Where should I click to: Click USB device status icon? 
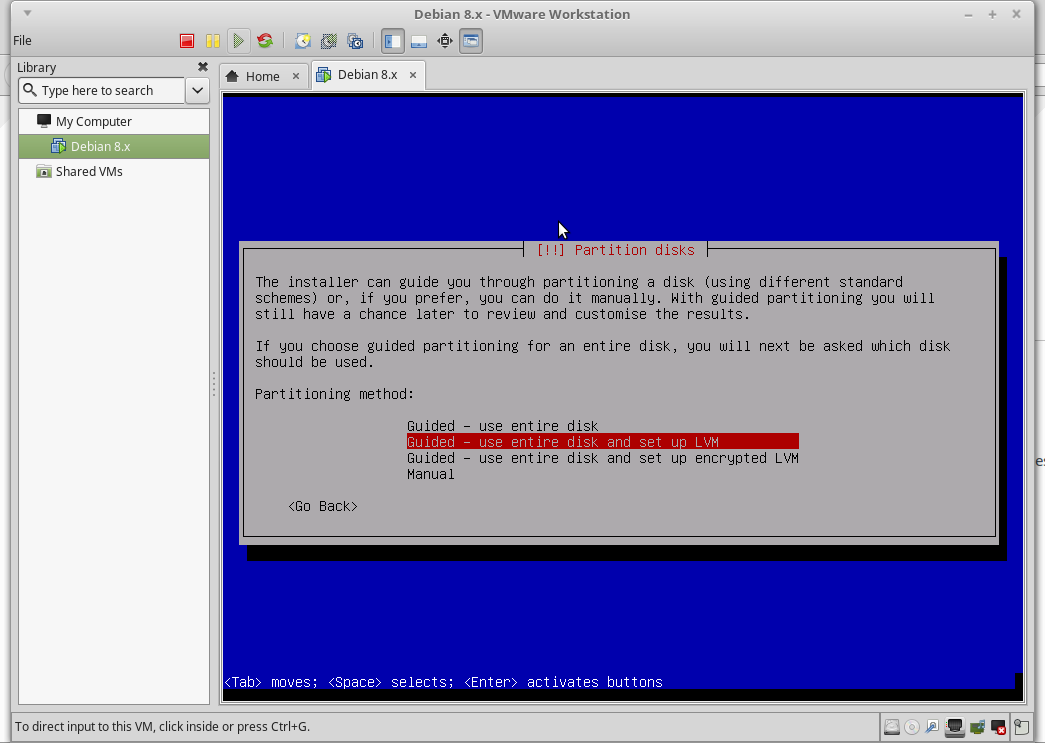(x=932, y=727)
